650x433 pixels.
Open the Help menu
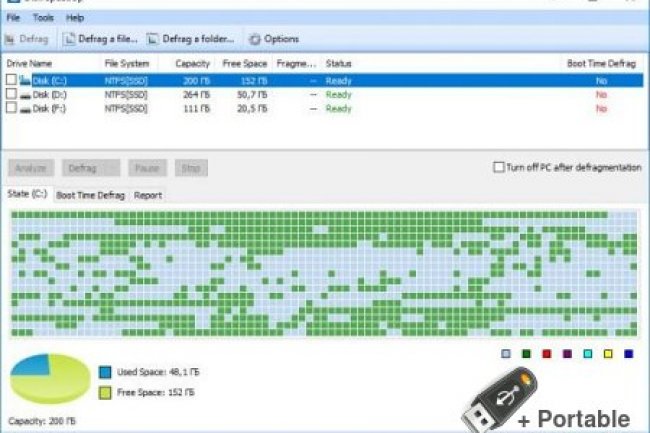(75, 18)
